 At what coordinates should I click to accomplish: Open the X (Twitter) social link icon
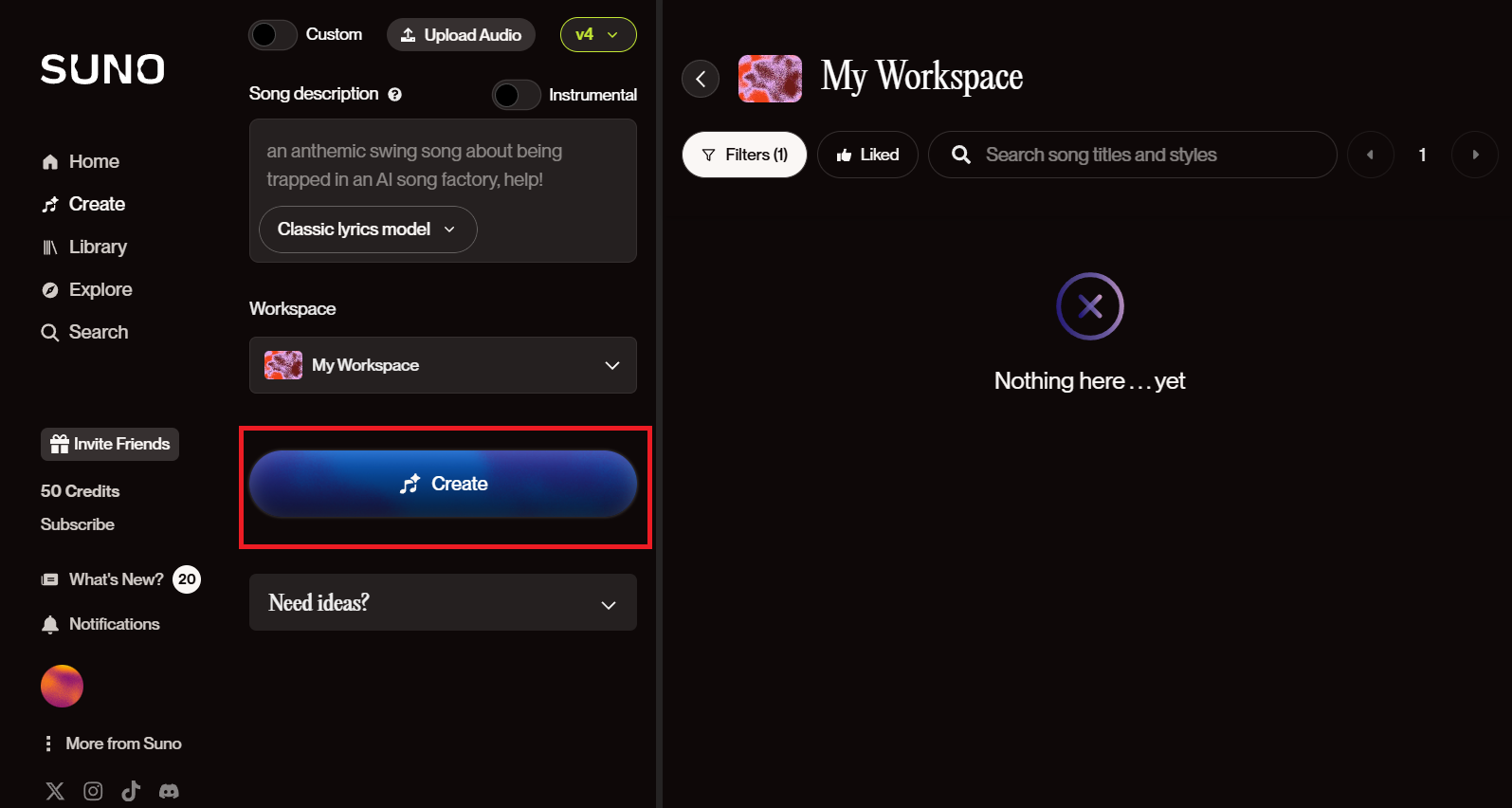(x=55, y=791)
